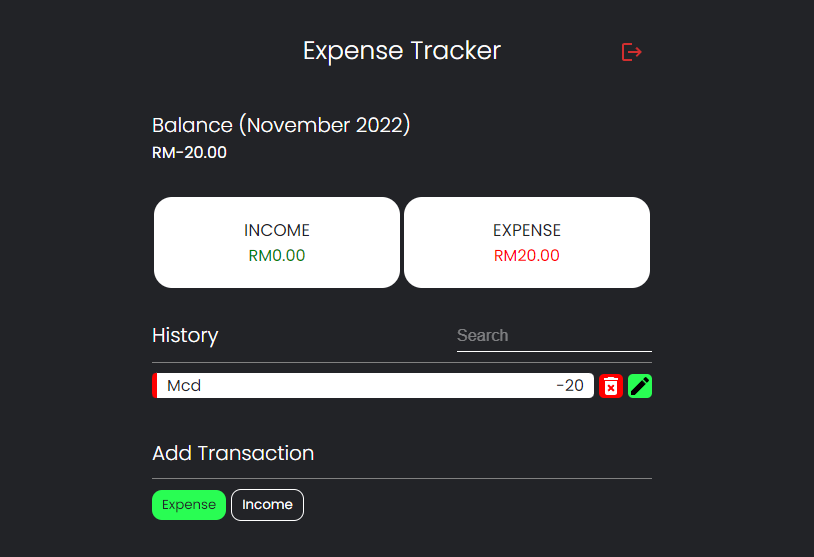Click the Mcd transaction name
814x557 pixels.
[x=184, y=386]
